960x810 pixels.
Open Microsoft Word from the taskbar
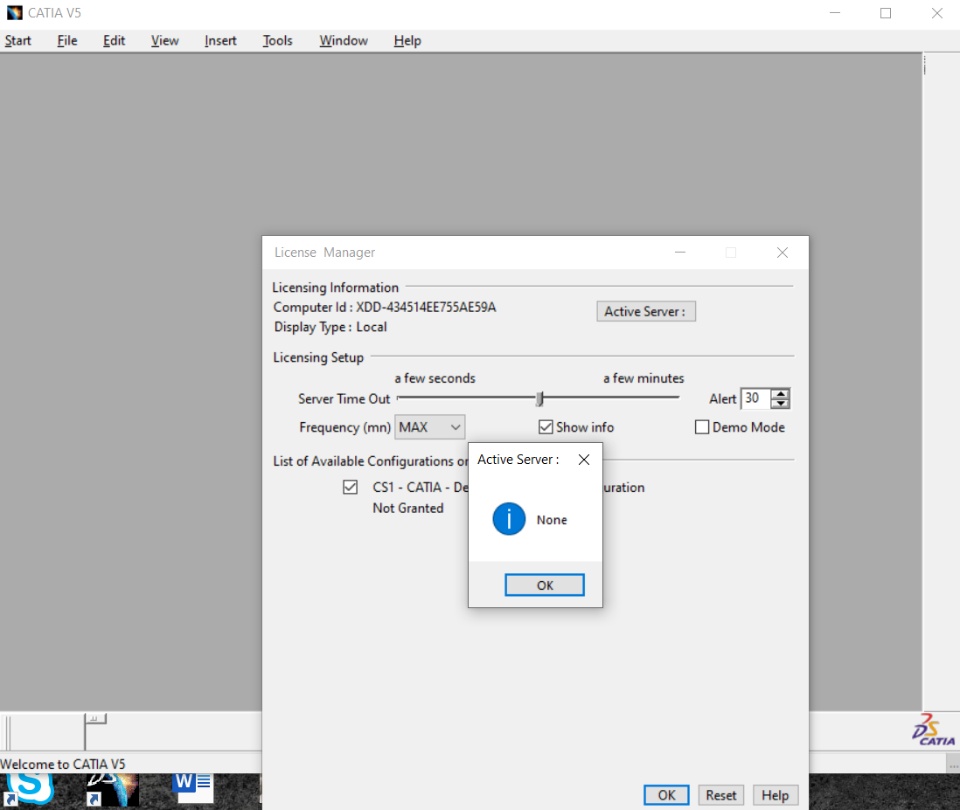point(193,788)
